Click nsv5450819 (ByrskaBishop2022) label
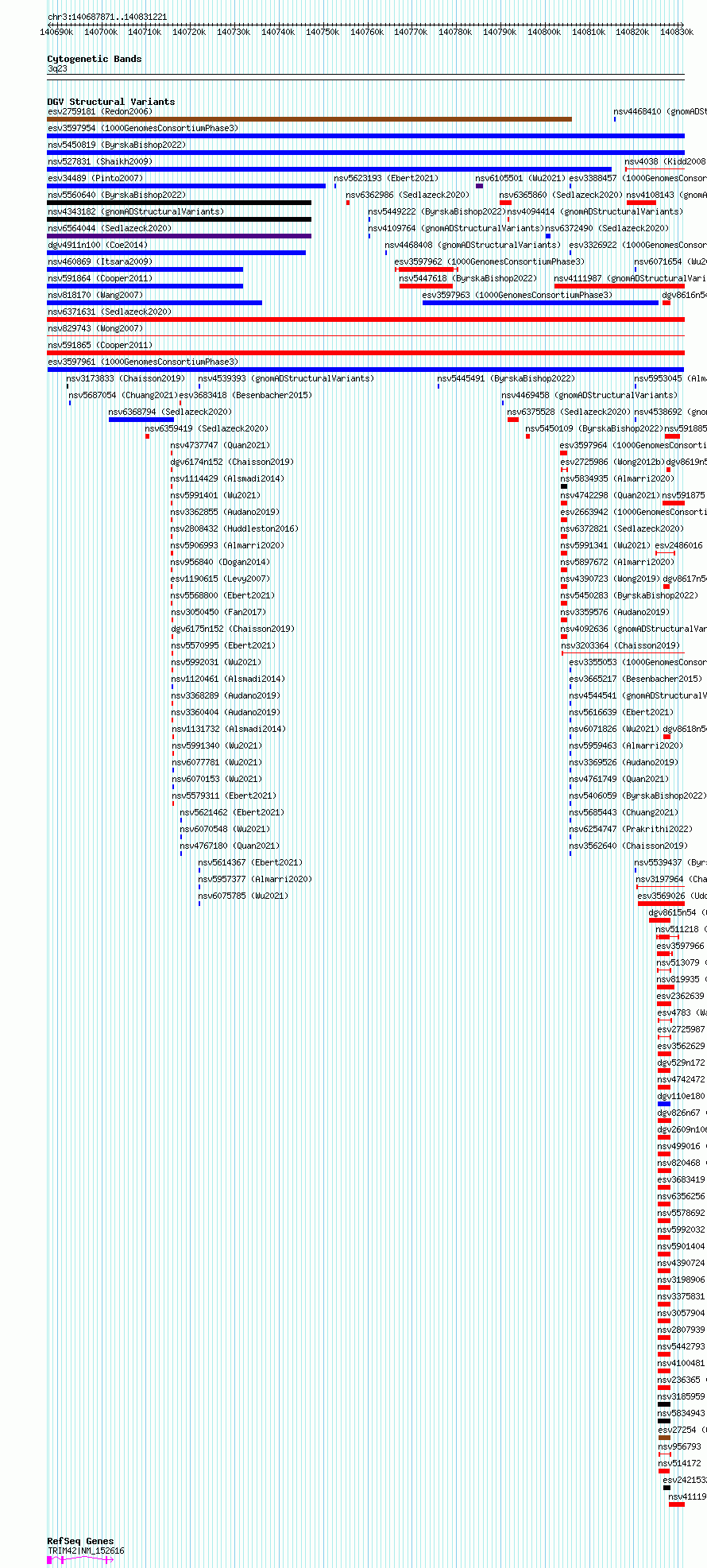The height and width of the screenshot is (1568, 707). pos(117,145)
